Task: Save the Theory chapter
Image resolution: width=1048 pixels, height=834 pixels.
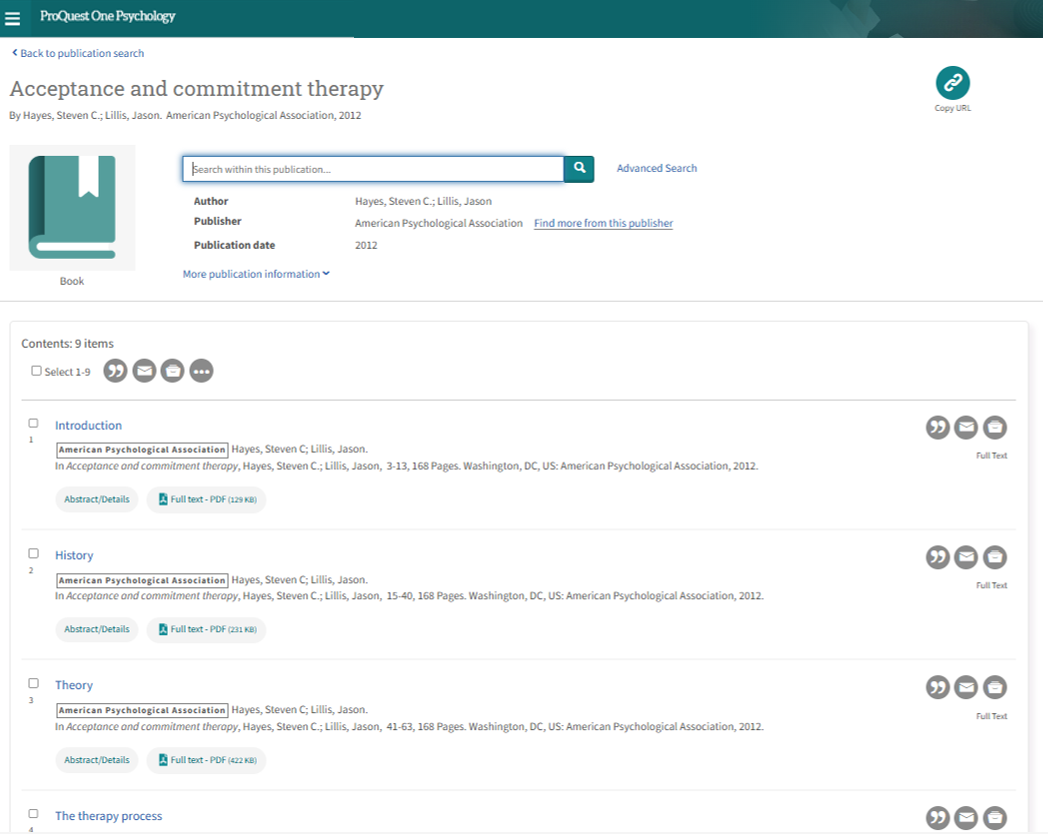Action: (995, 687)
